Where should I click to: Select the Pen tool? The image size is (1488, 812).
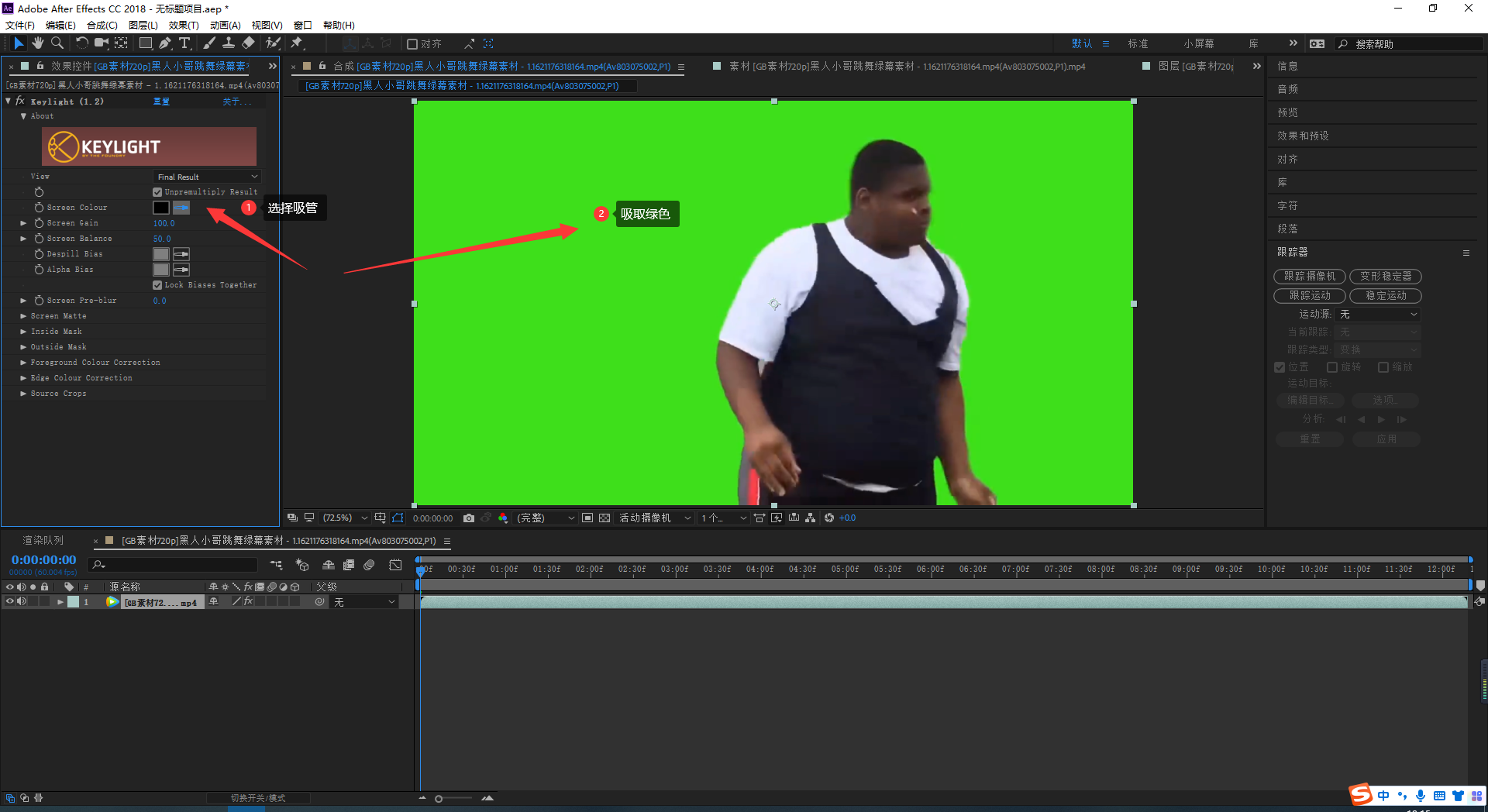click(165, 43)
